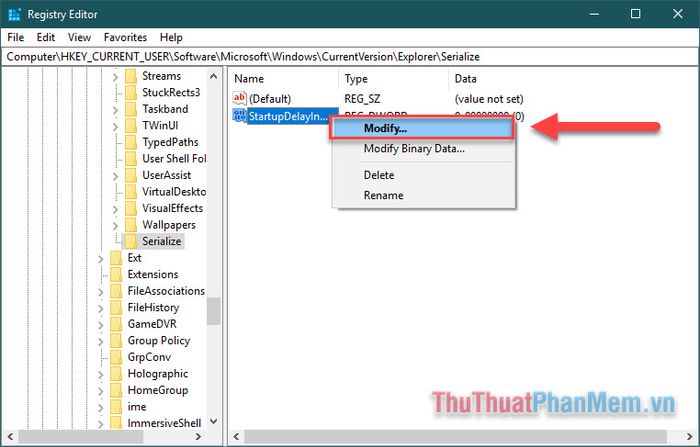Click tree pane horizontal scroll right arrow
Viewport: 700px width, 447px height.
point(199,436)
